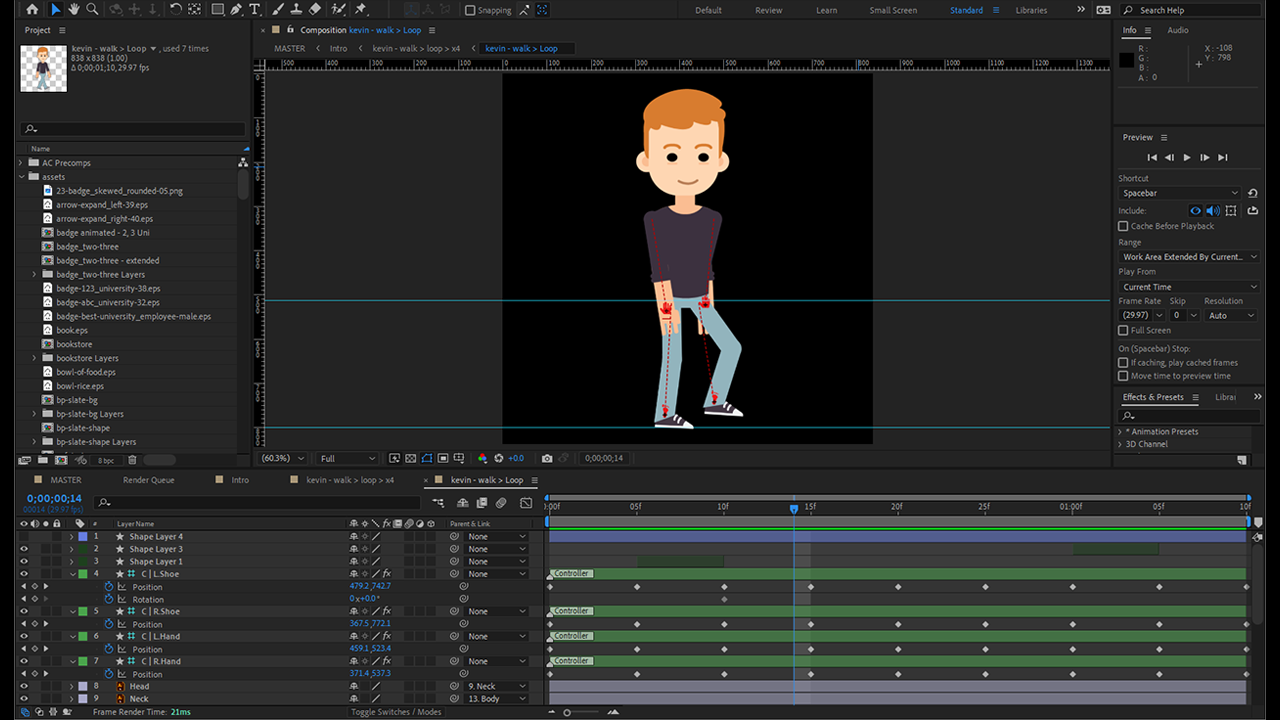The height and width of the screenshot is (720, 1280).
Task: Select the Pen tool
Action: (236, 9)
